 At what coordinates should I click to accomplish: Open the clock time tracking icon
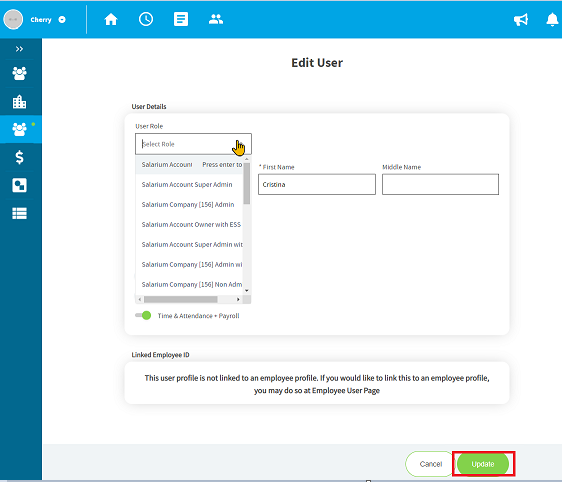pyautogui.click(x=146, y=19)
